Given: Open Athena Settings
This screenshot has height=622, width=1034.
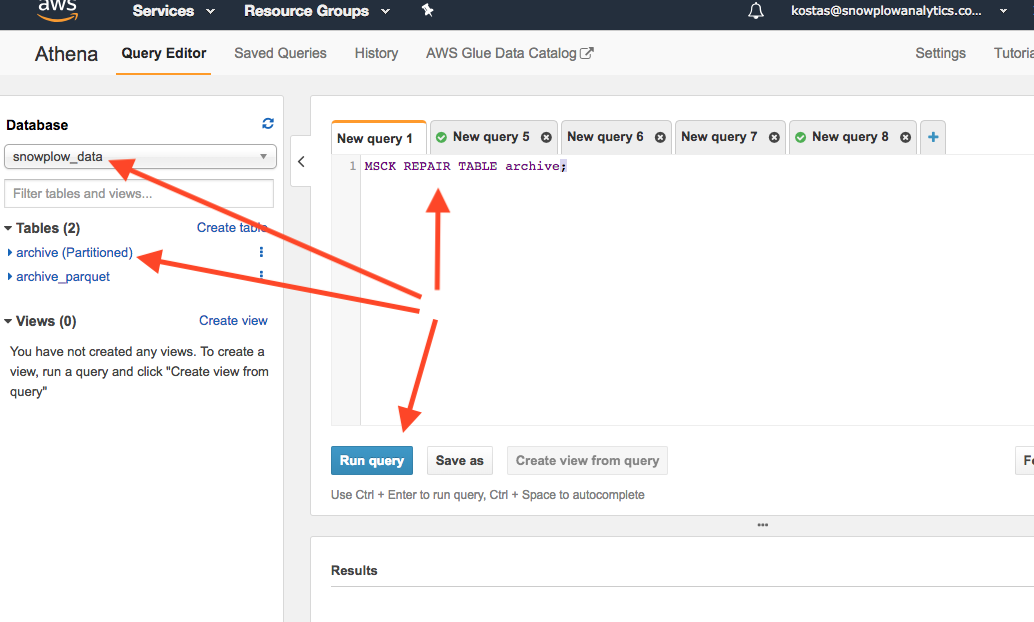Looking at the screenshot, I should tap(940, 53).
